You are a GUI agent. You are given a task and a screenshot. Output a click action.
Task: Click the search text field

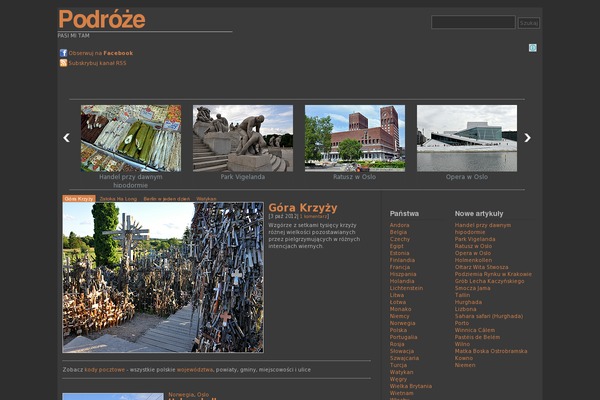click(473, 22)
